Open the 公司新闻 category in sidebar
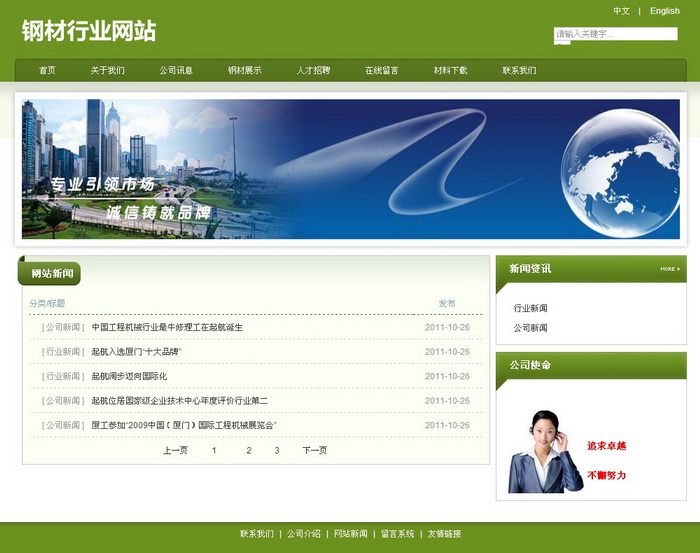Screen dimensions: 700x553 pyautogui.click(x=531, y=328)
